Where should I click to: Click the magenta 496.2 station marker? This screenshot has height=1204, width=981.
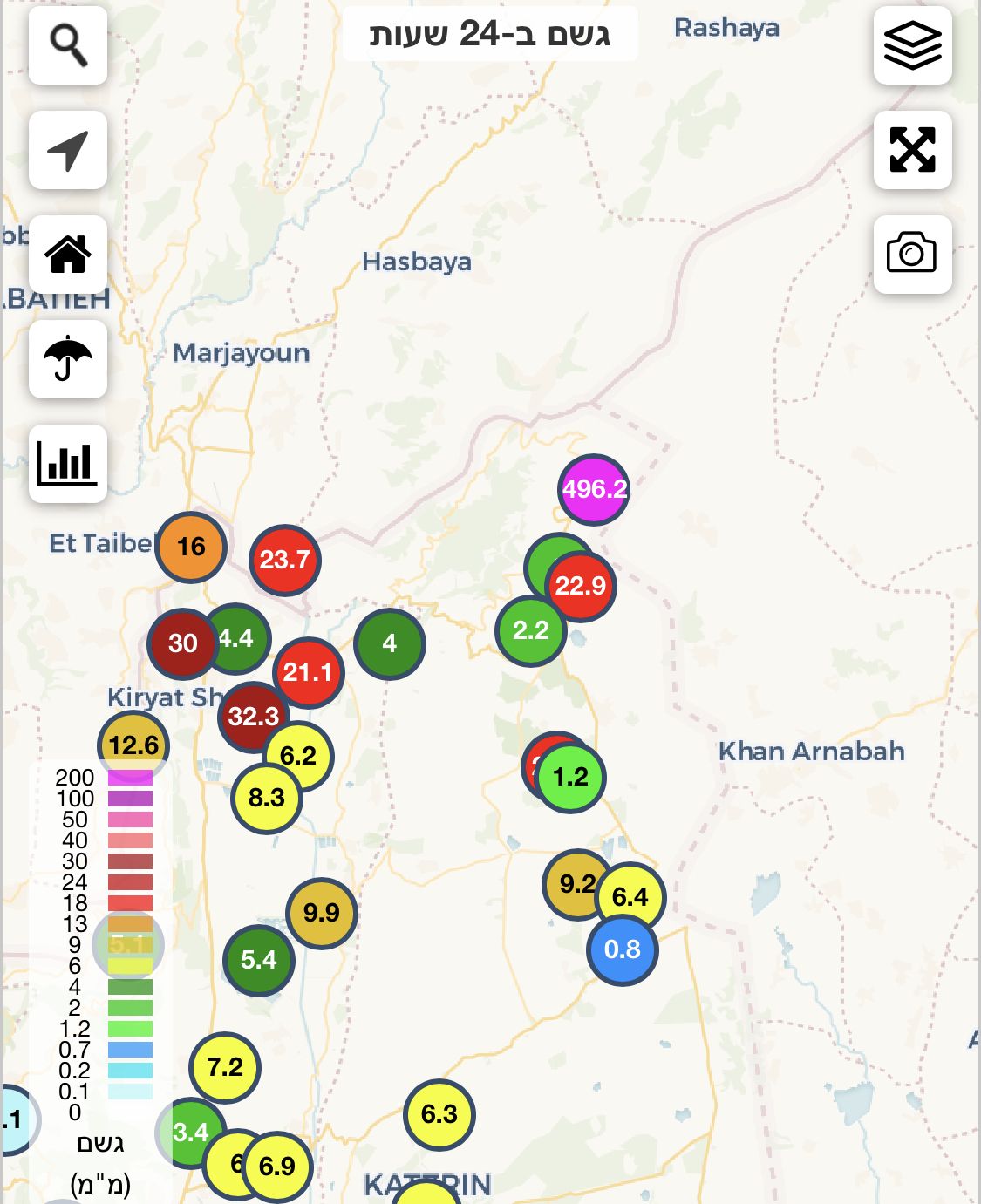click(x=594, y=489)
